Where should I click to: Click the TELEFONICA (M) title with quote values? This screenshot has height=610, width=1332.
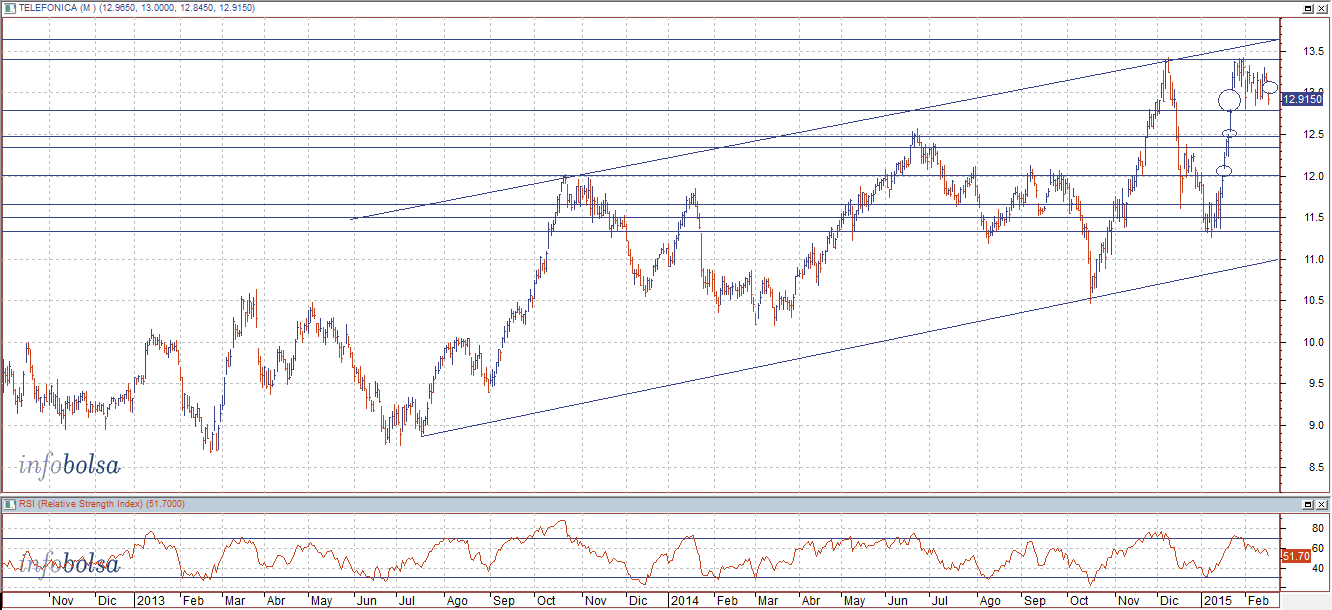tap(136, 7)
